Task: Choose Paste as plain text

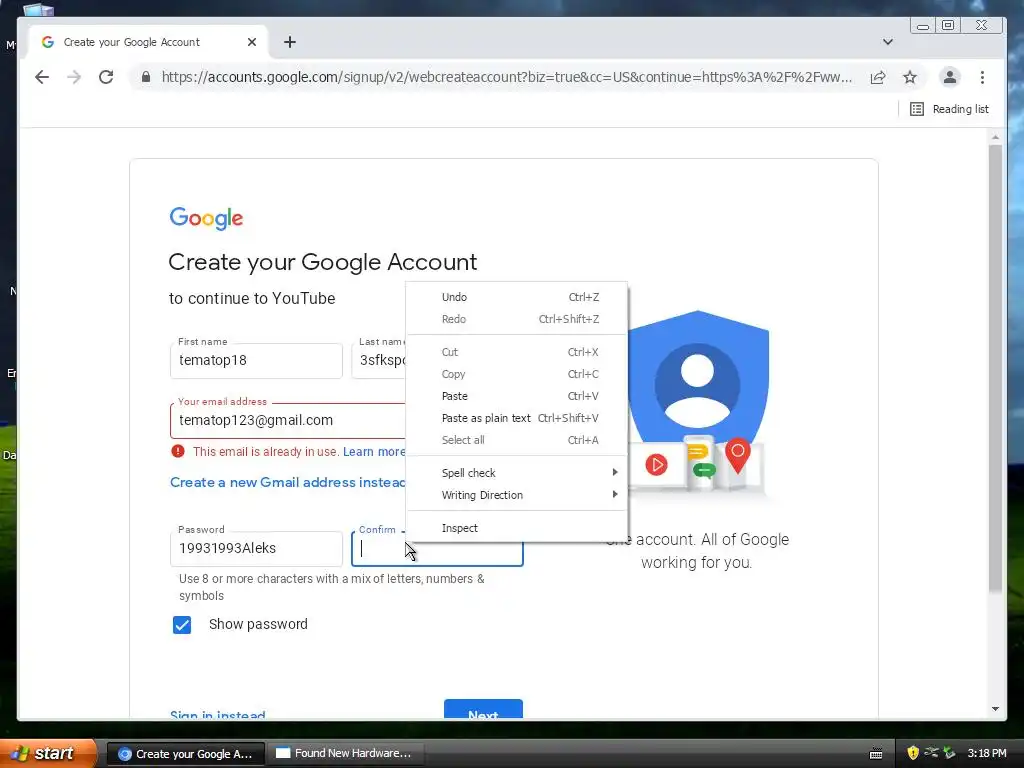Action: [x=517, y=418]
